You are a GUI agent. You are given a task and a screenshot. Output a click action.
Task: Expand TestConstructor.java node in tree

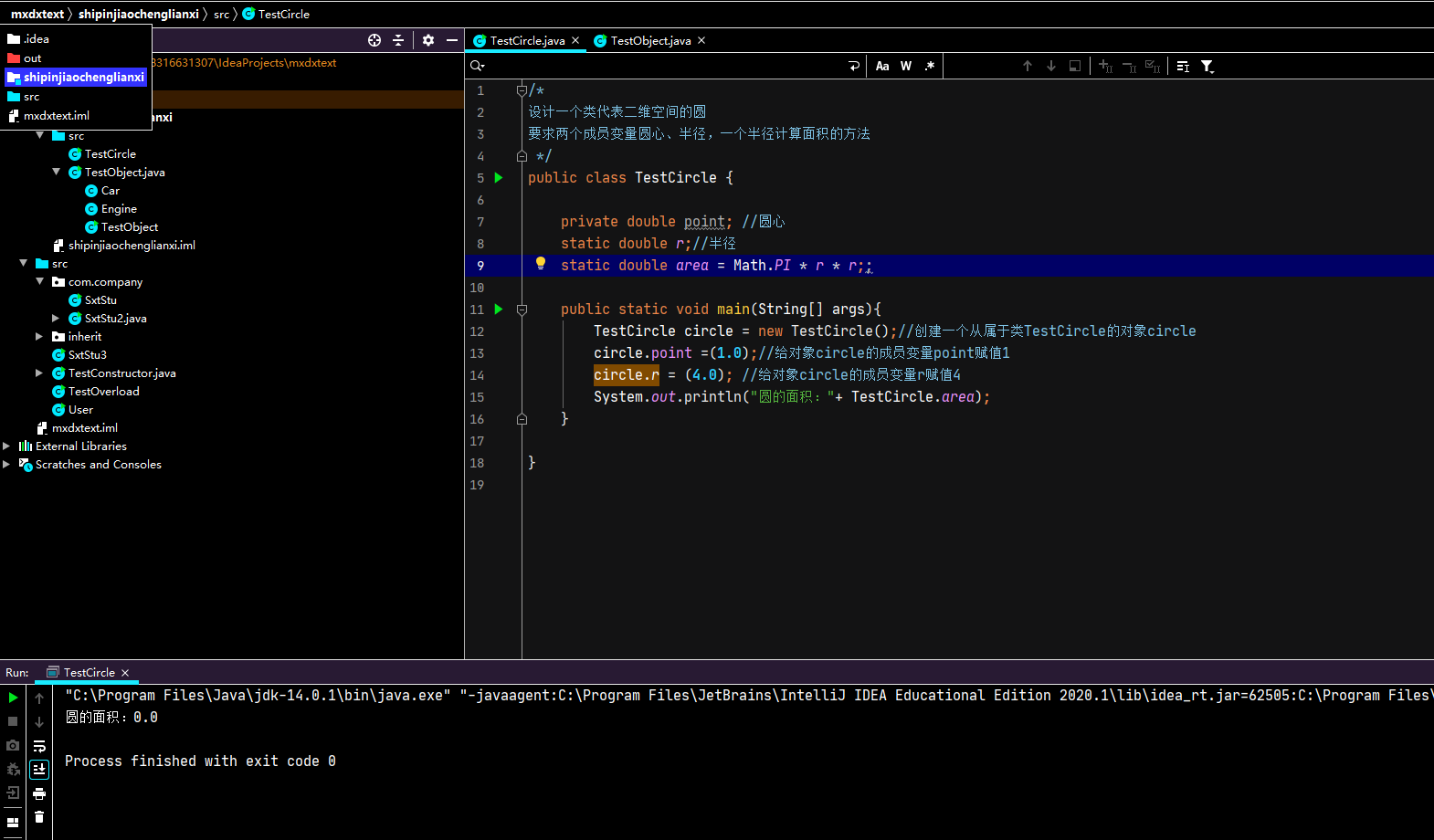point(40,373)
